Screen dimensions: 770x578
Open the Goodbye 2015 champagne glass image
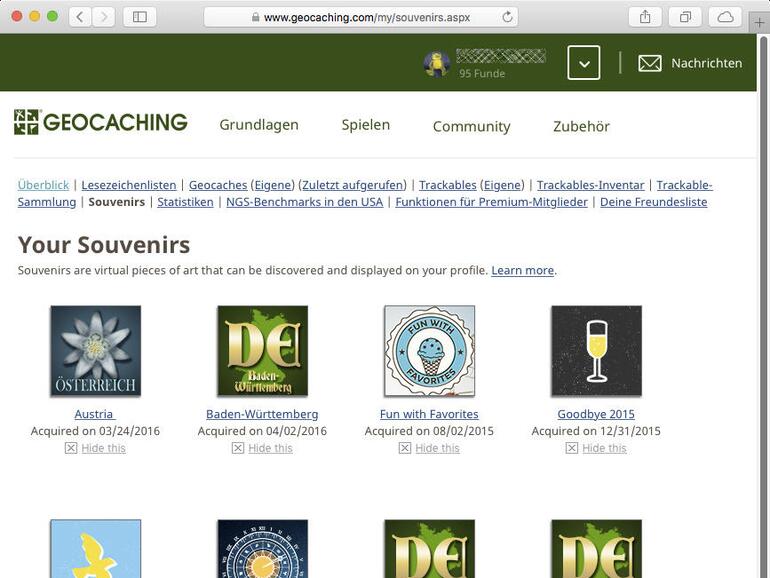597,351
